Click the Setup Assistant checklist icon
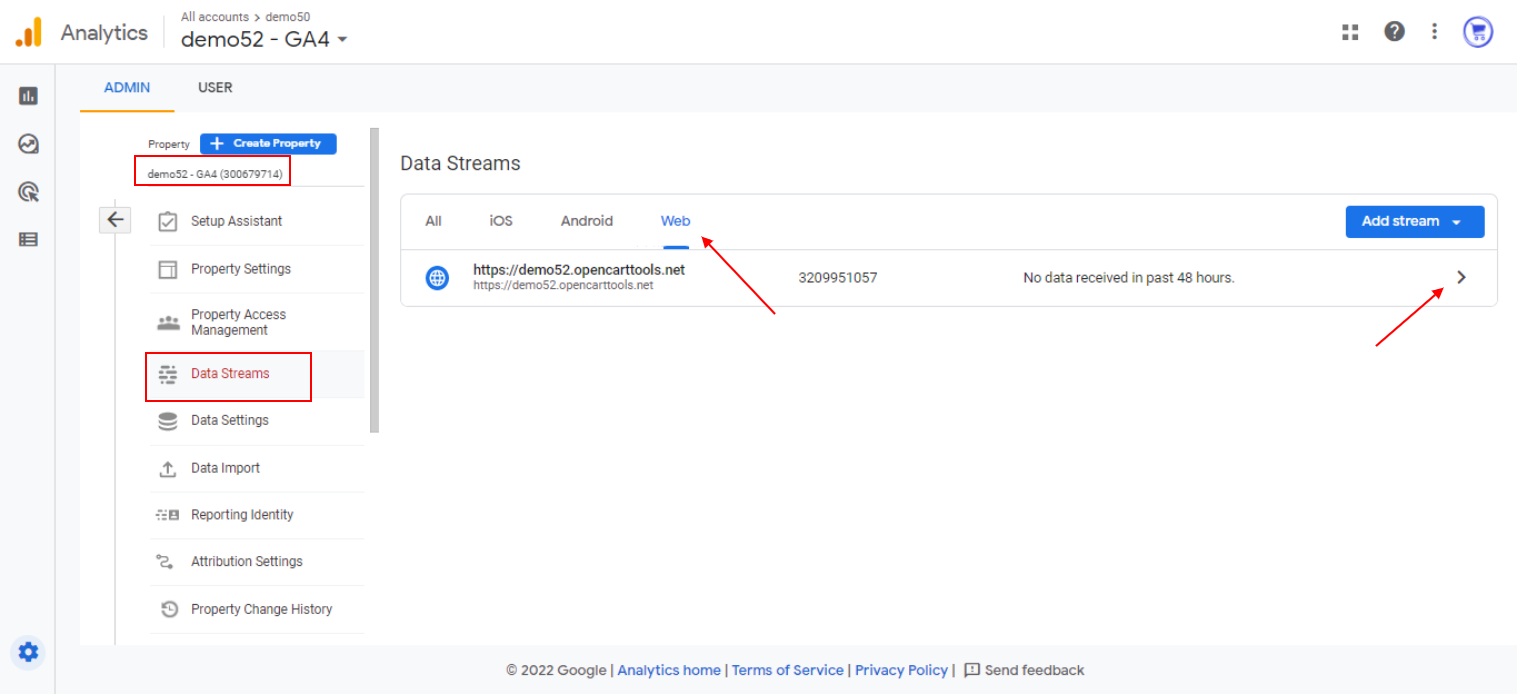This screenshot has height=694, width=1517. (168, 221)
